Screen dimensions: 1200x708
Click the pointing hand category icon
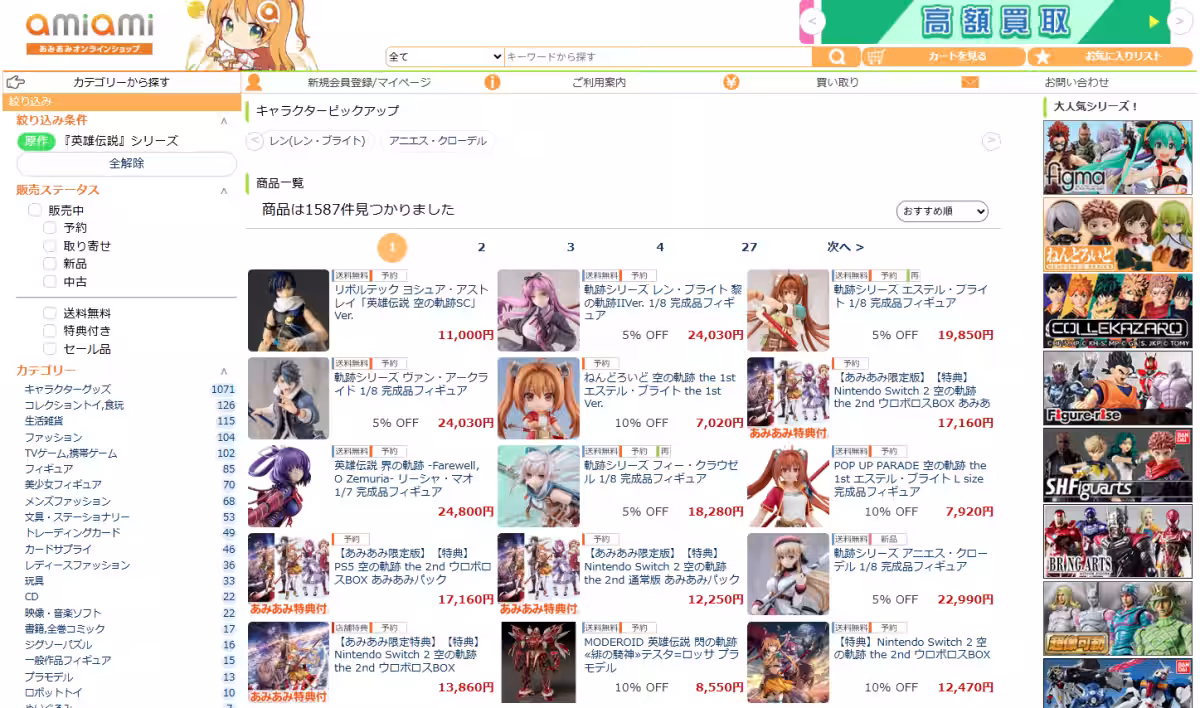(15, 82)
